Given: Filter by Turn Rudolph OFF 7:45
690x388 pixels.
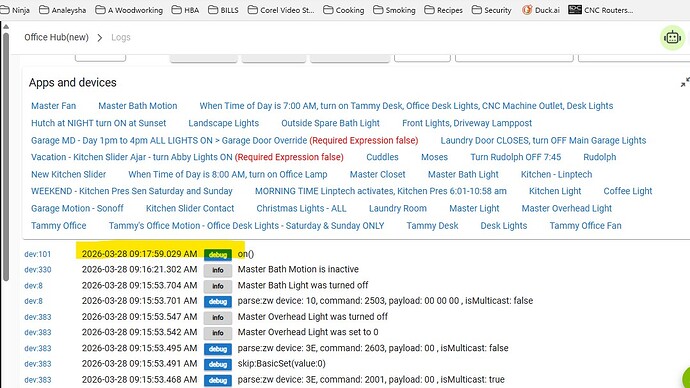Looking at the screenshot, I should (516, 157).
